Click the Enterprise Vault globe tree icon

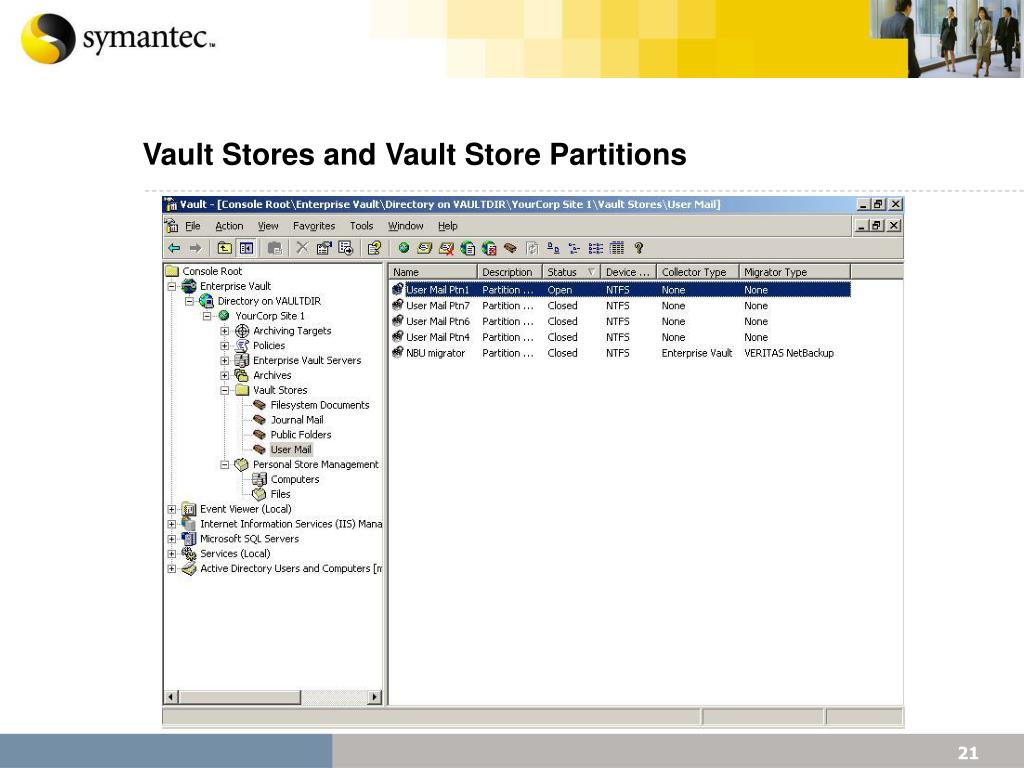click(189, 286)
